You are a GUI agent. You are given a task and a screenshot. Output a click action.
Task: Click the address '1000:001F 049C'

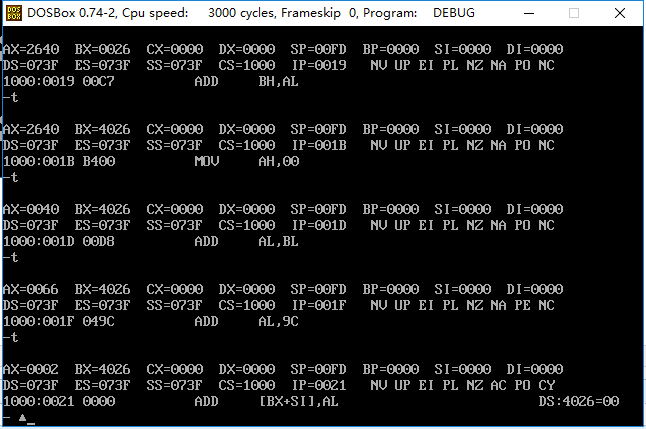pyautogui.click(x=59, y=321)
